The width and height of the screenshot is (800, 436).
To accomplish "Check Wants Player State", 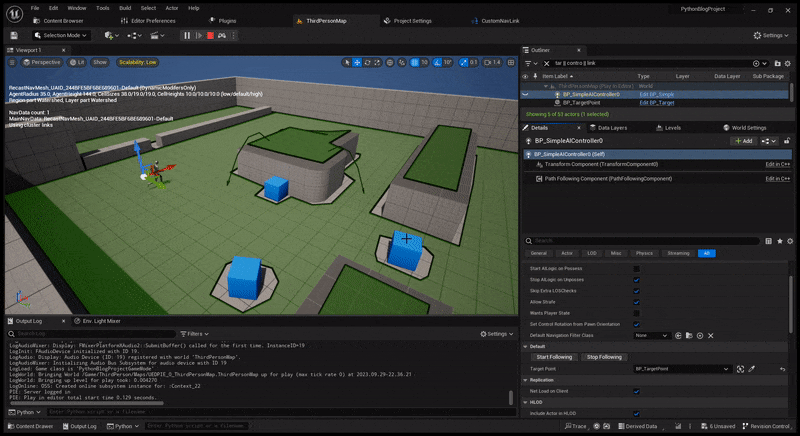I will [636, 313].
